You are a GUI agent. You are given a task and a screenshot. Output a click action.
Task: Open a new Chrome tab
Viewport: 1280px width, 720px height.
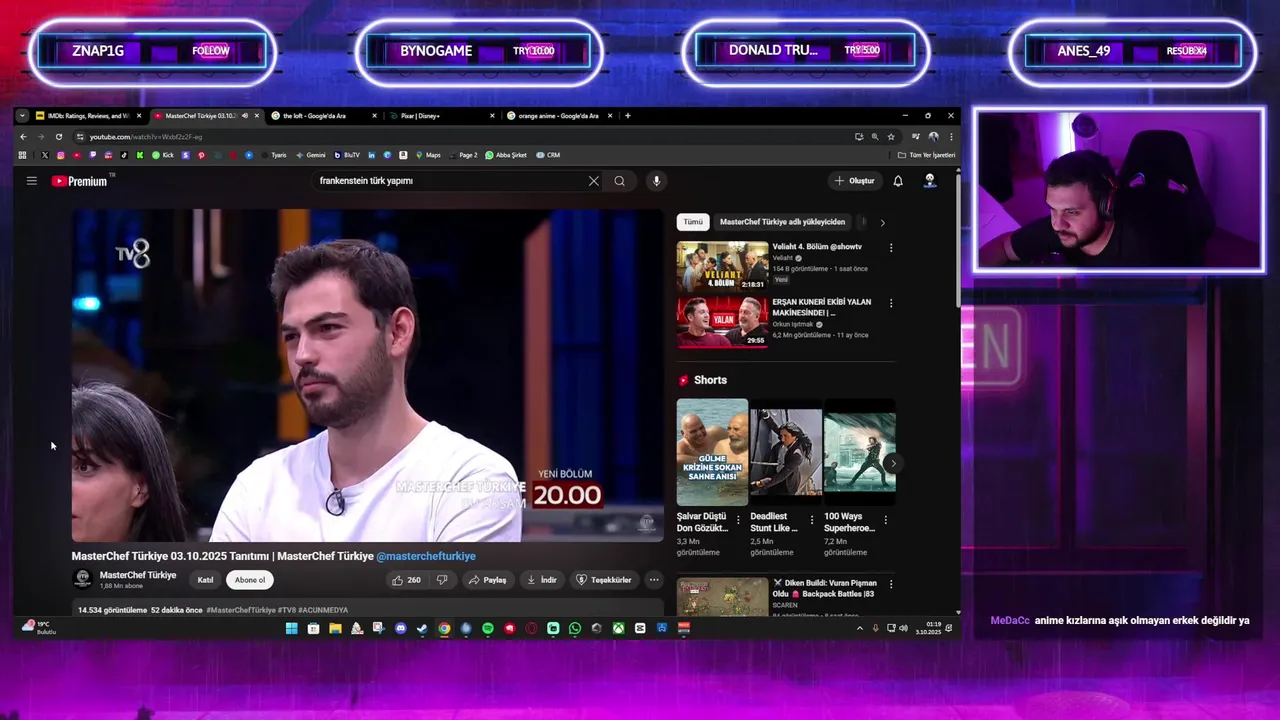[x=628, y=116]
